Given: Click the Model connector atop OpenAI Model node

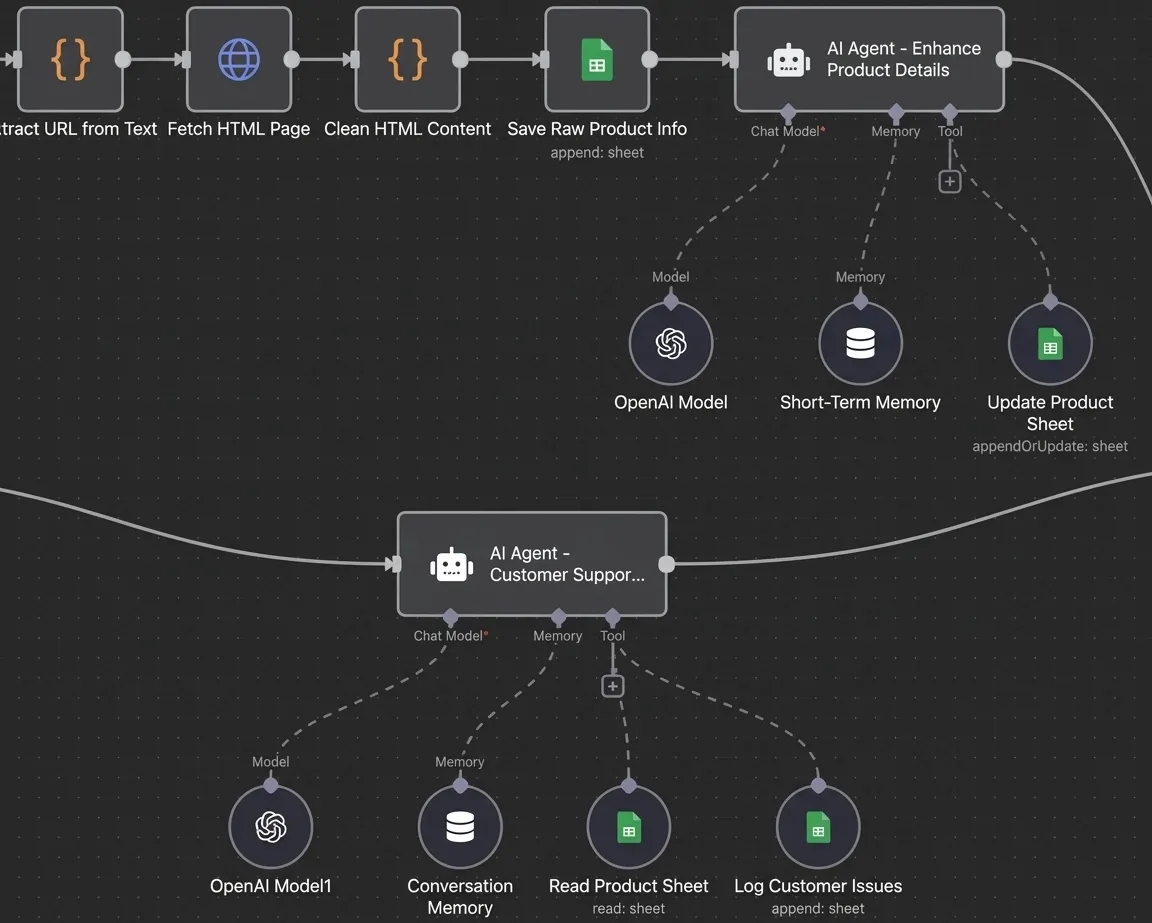Looking at the screenshot, I should (671, 301).
